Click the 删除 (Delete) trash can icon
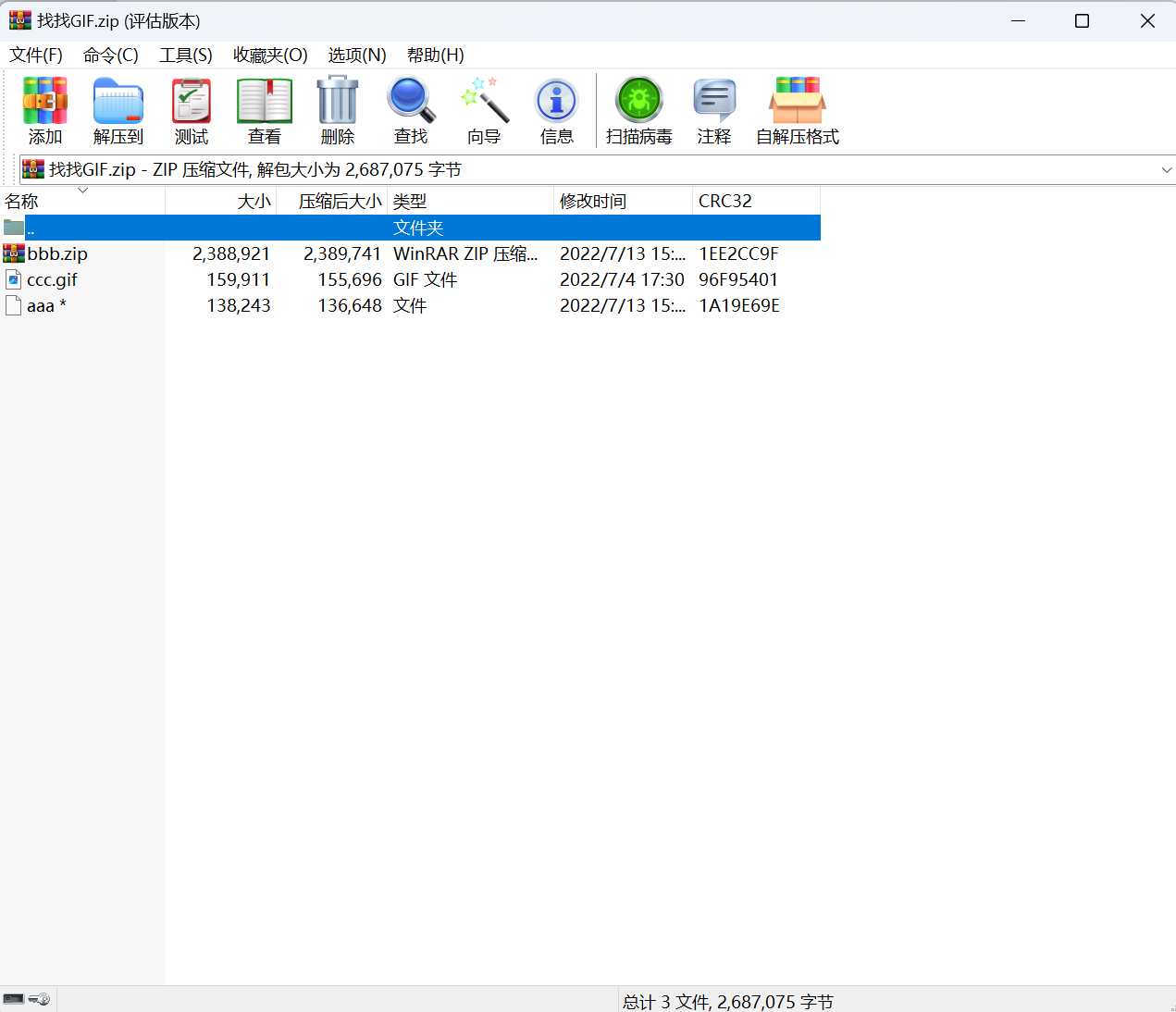 click(x=338, y=100)
